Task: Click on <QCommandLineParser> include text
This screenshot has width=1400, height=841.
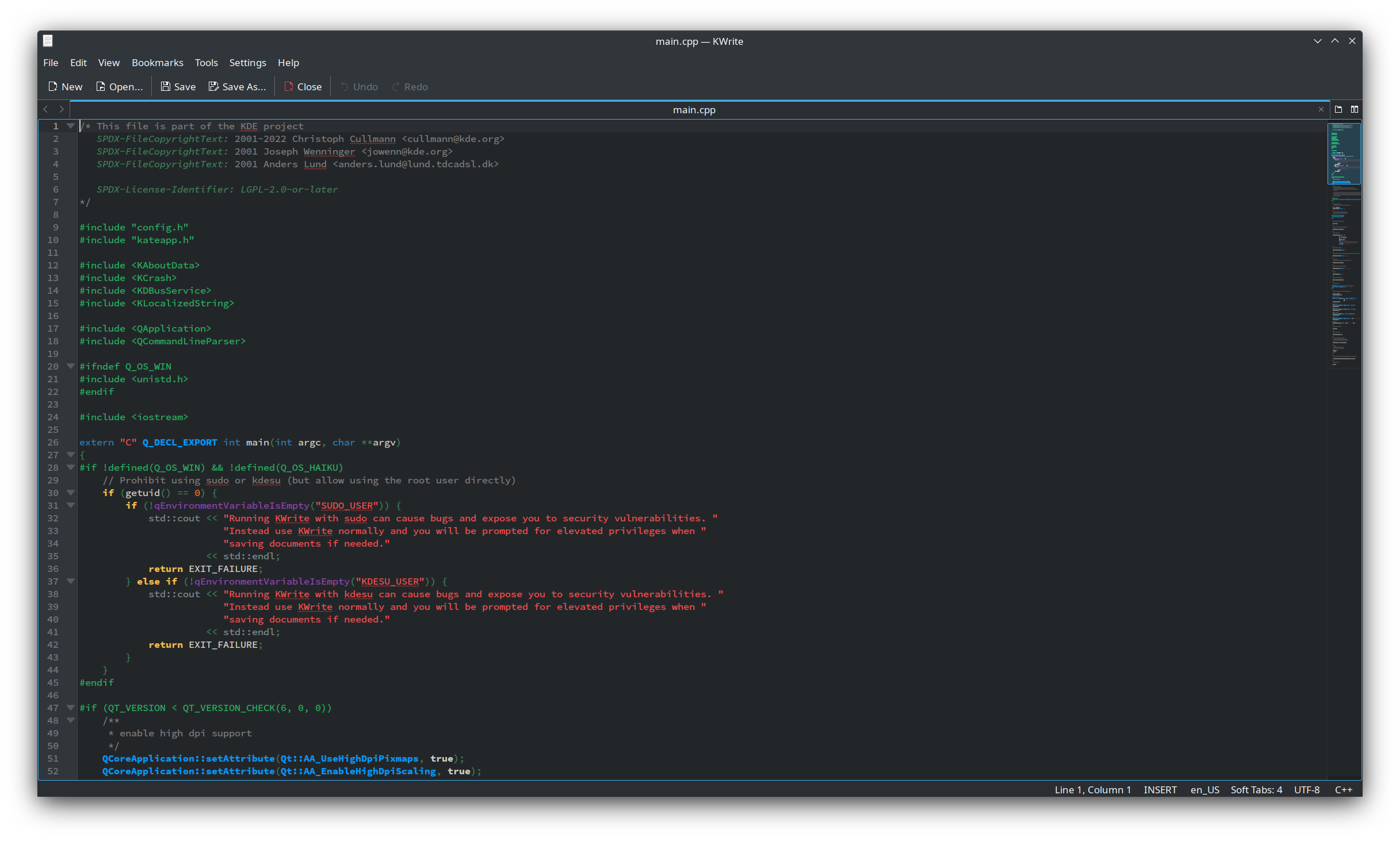Action: (x=189, y=341)
